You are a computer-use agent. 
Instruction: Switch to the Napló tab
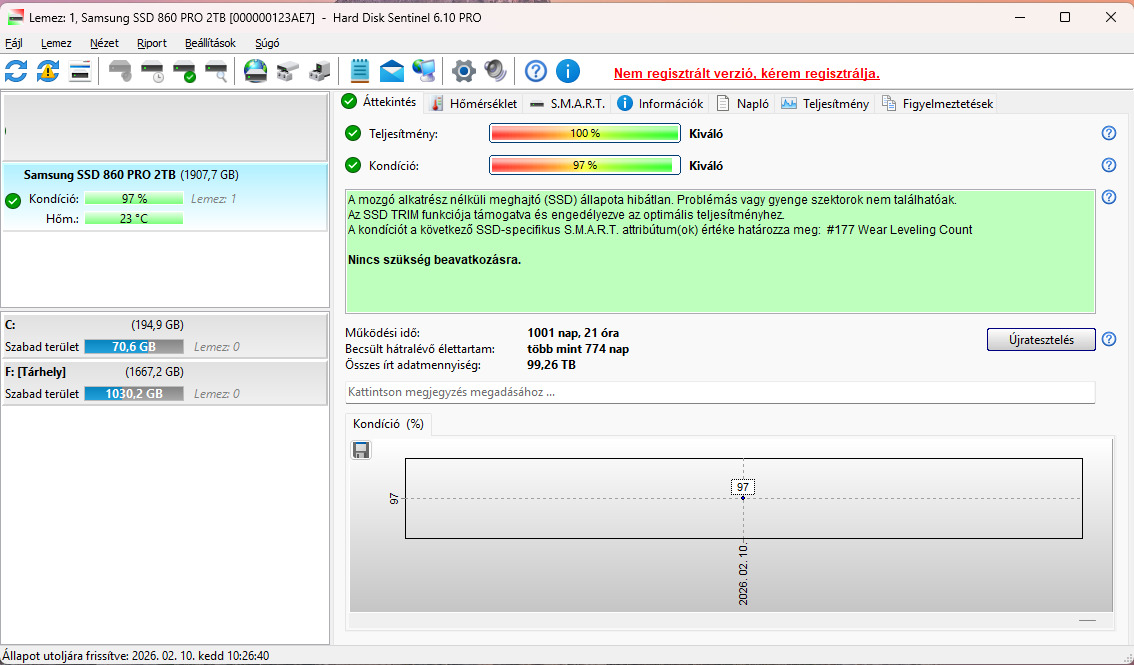(x=742, y=103)
